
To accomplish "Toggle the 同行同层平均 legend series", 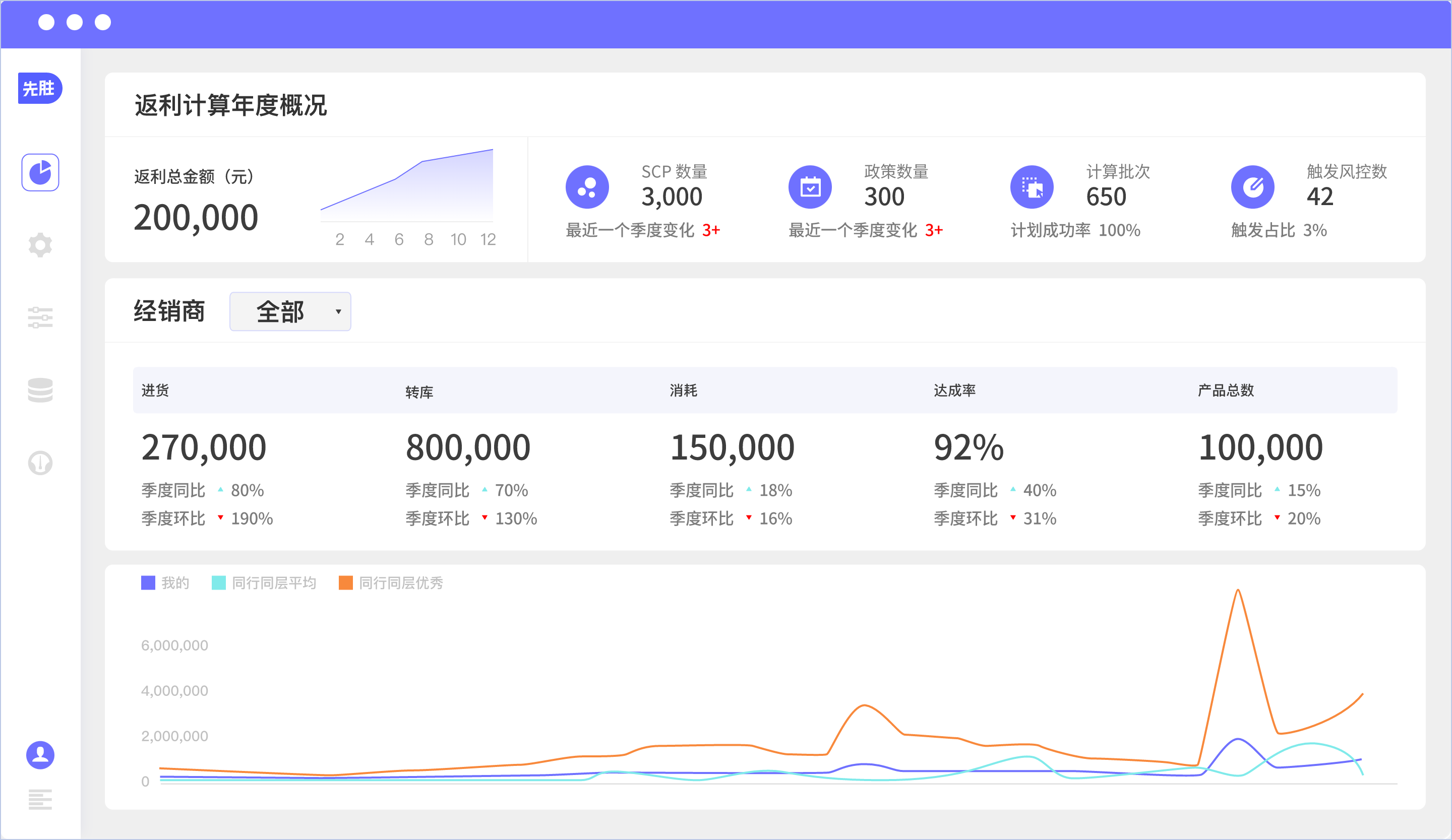I will click(x=265, y=583).
